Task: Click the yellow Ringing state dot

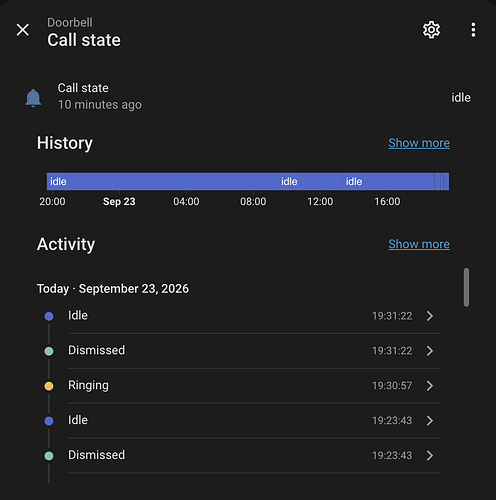Action: coord(49,386)
